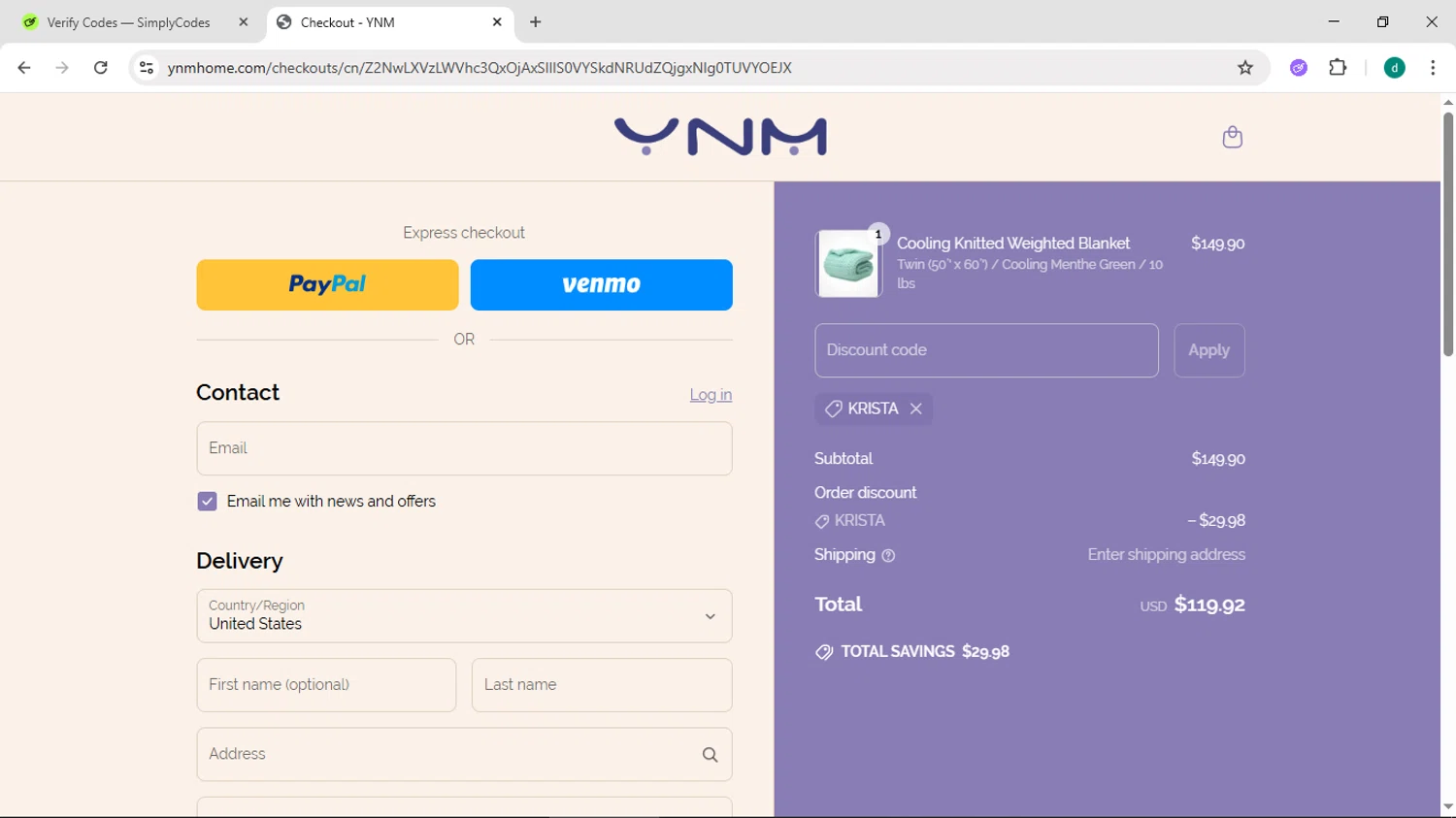
Task: Click the total amount $119.92
Action: [1209, 605]
